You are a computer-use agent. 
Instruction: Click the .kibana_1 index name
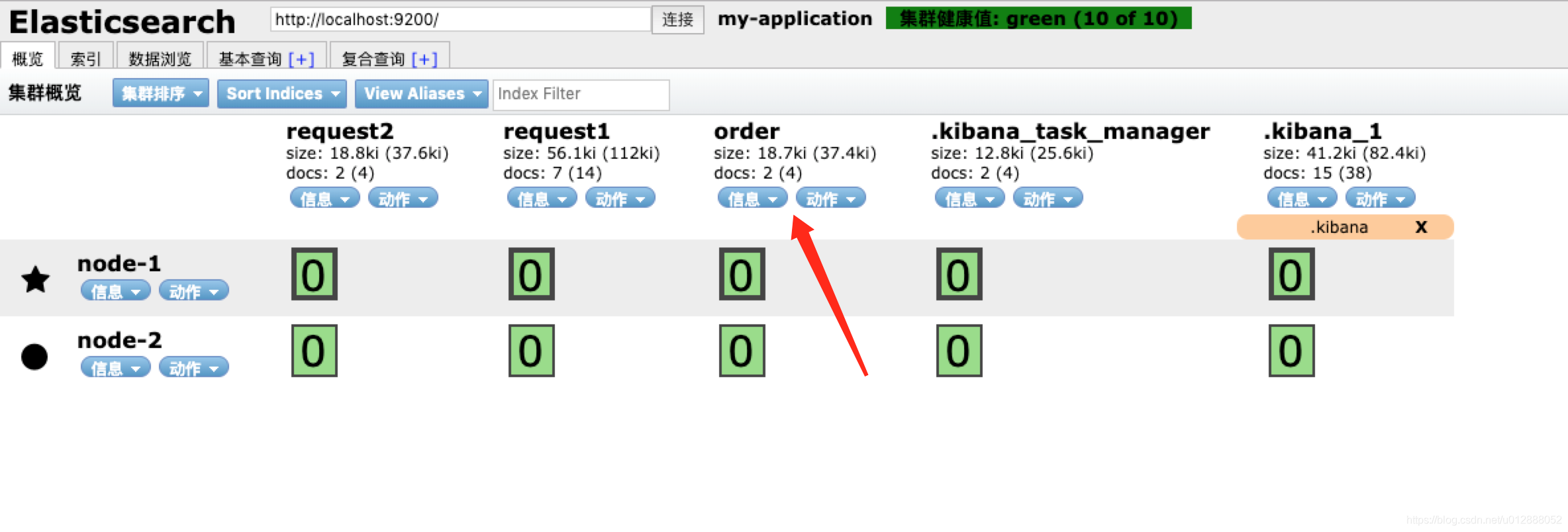click(1322, 131)
